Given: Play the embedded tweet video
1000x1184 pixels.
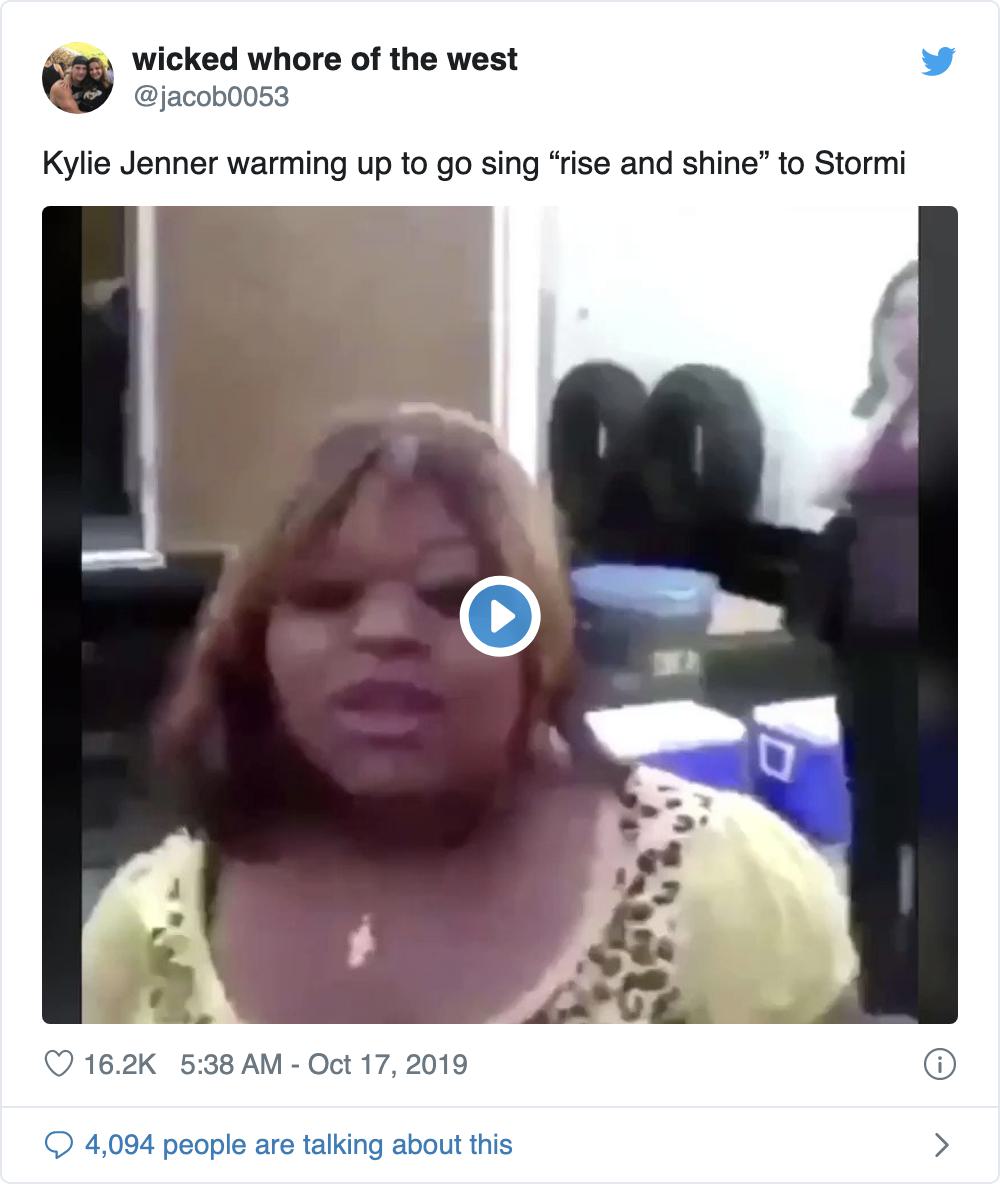Looking at the screenshot, I should 500,616.
